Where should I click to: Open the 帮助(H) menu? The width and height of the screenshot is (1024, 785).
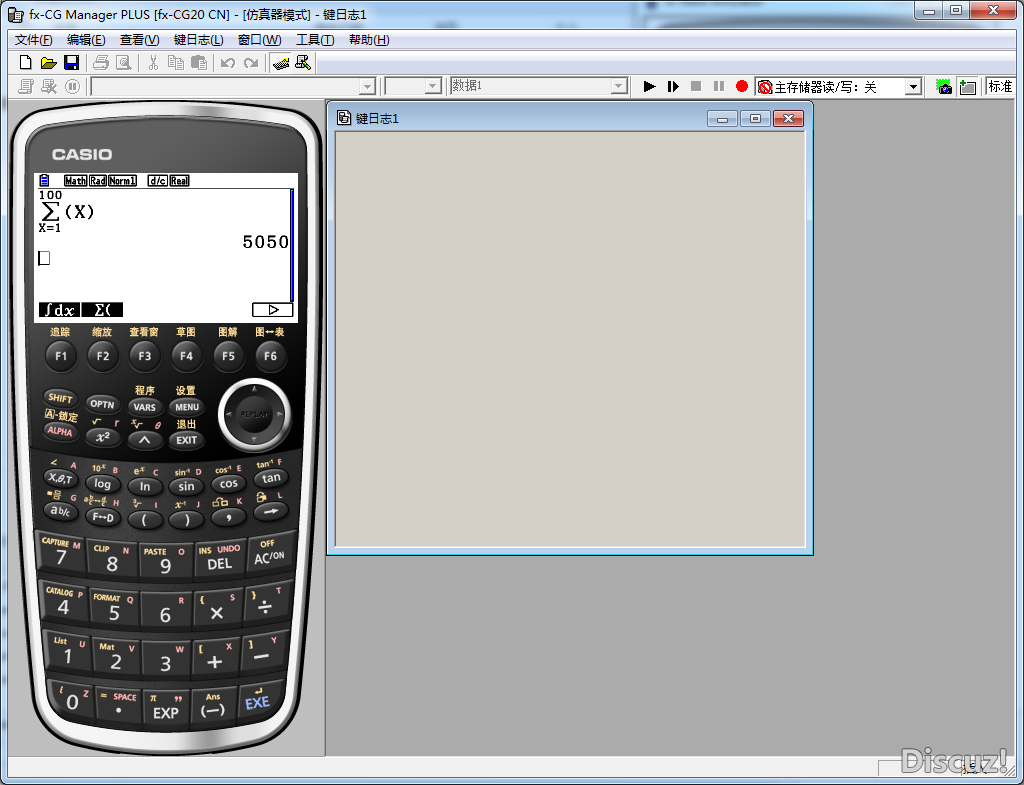[x=369, y=40]
